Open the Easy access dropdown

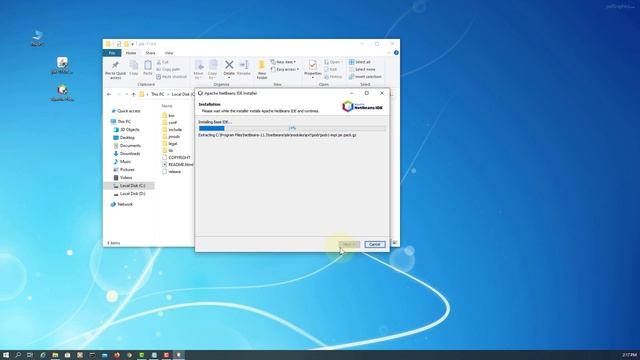(285, 69)
